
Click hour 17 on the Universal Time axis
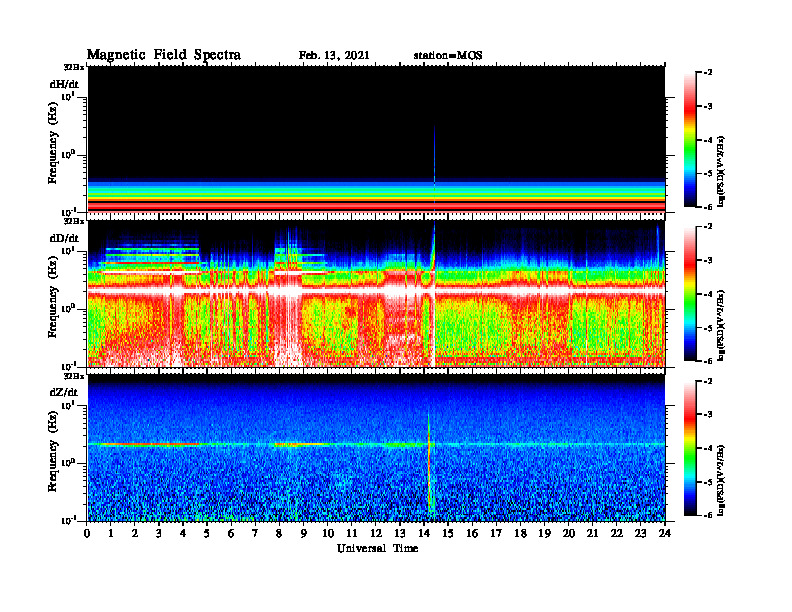[496, 533]
